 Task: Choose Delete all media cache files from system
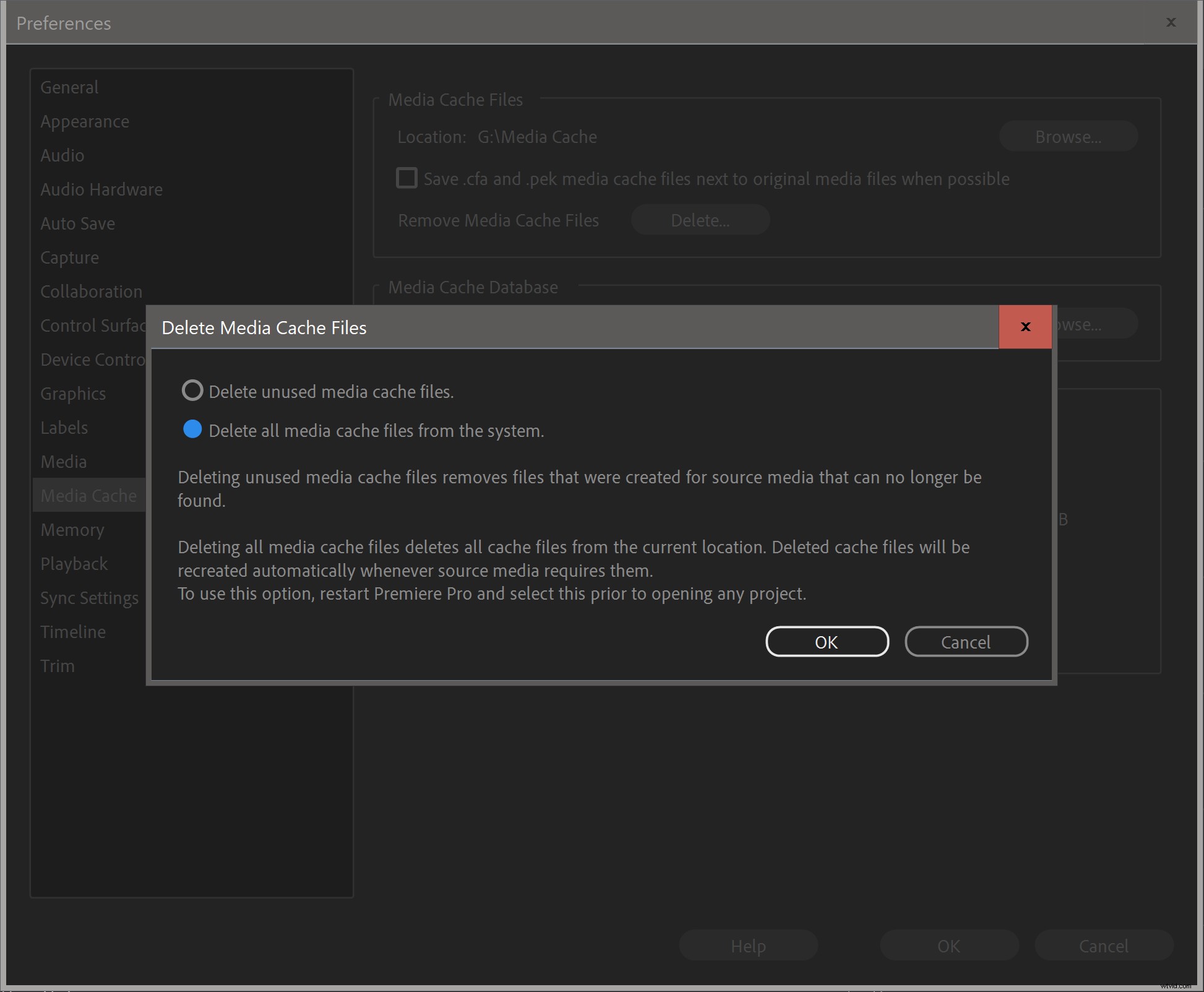click(x=192, y=430)
